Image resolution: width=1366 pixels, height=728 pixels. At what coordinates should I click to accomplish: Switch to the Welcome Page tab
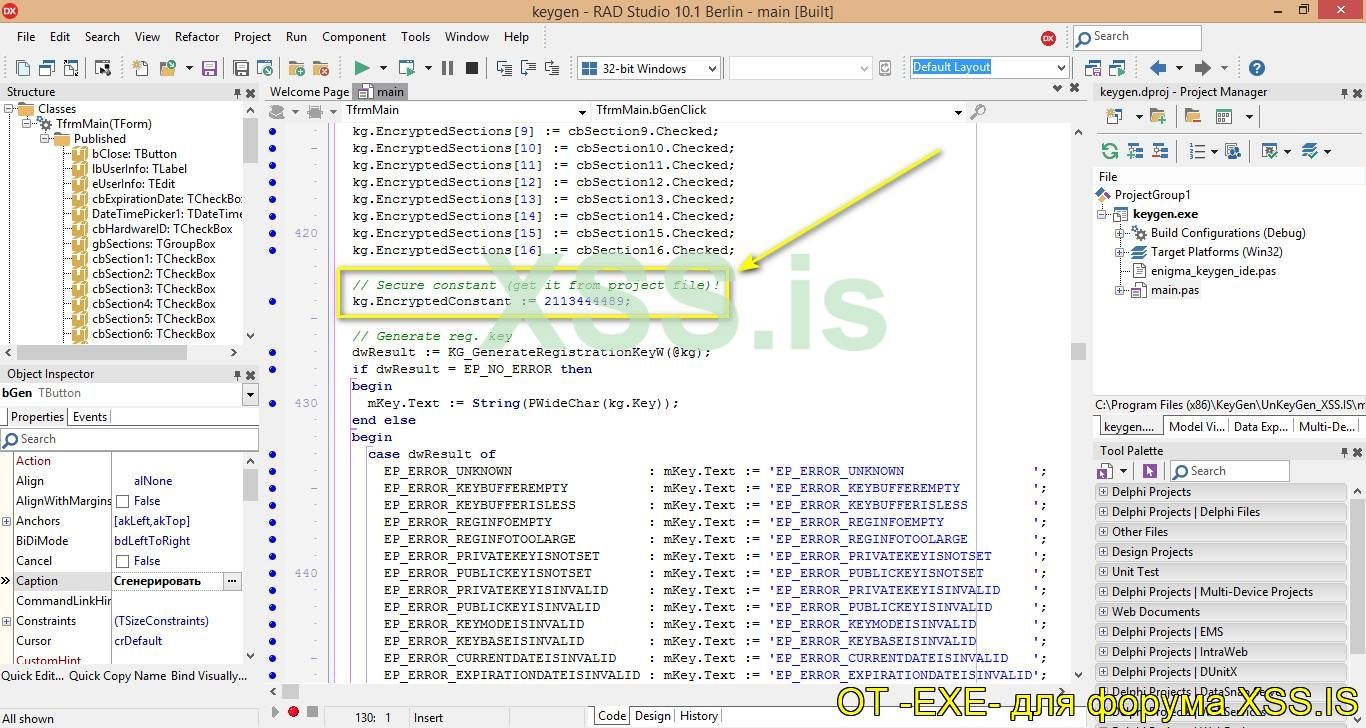point(309,92)
